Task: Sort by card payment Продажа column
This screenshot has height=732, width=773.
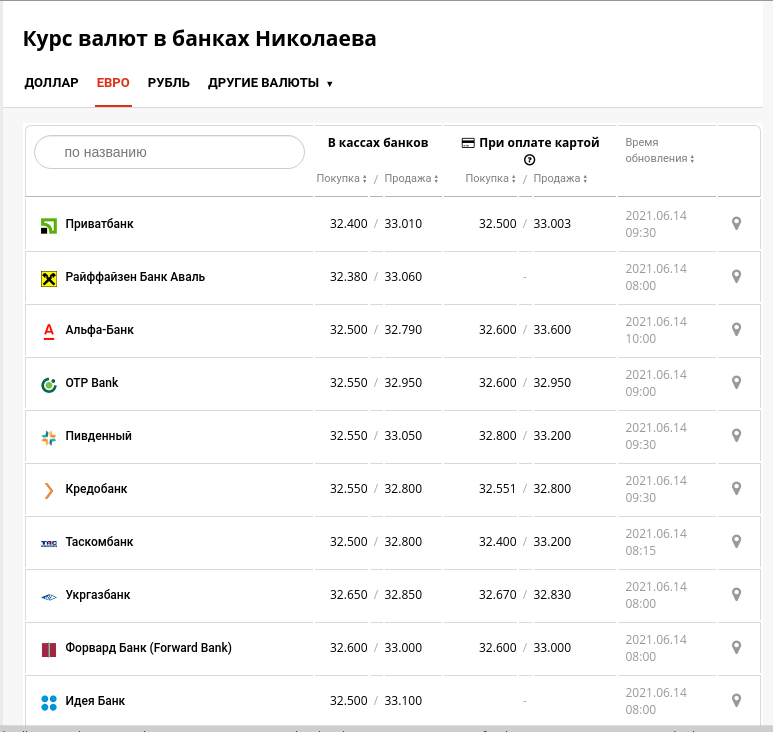Action: (x=561, y=178)
